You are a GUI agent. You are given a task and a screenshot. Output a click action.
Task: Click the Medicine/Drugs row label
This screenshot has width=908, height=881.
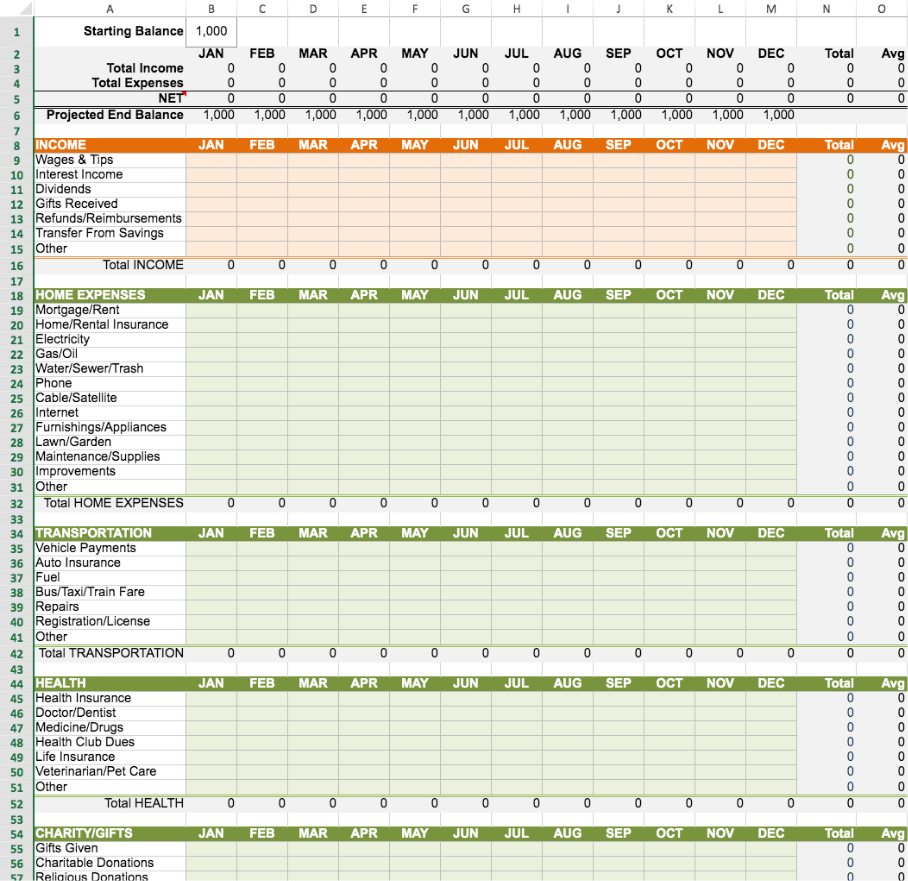(x=79, y=728)
